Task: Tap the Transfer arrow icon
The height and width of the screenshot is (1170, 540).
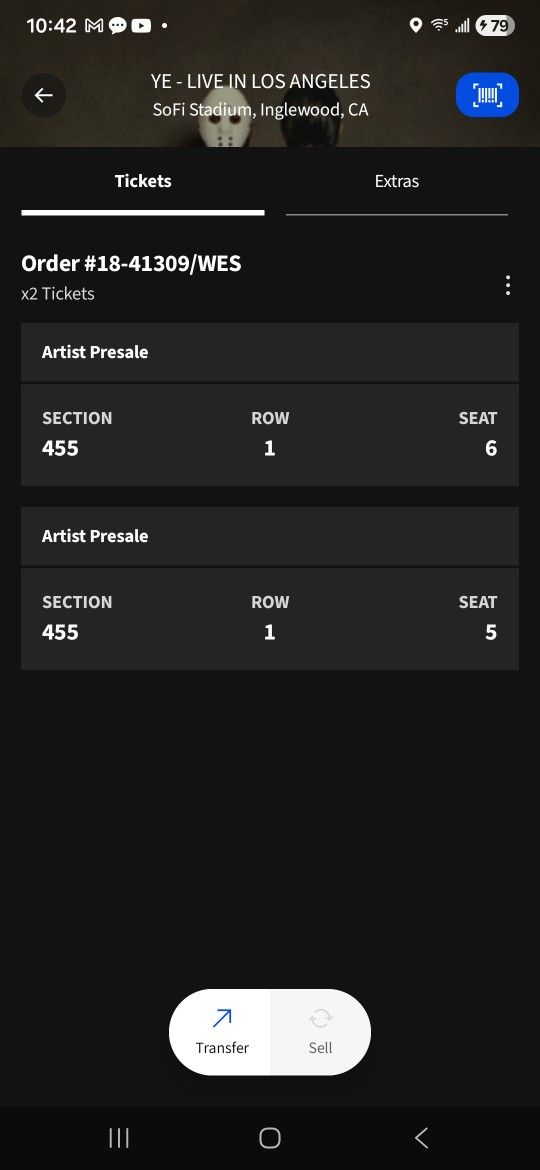Action: [222, 1018]
